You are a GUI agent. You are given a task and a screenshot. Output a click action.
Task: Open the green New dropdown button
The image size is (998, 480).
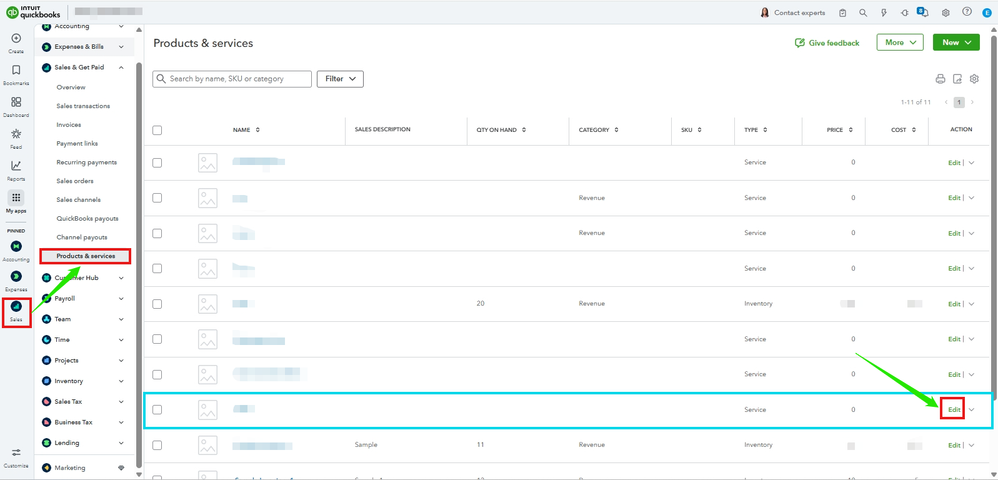pos(956,42)
